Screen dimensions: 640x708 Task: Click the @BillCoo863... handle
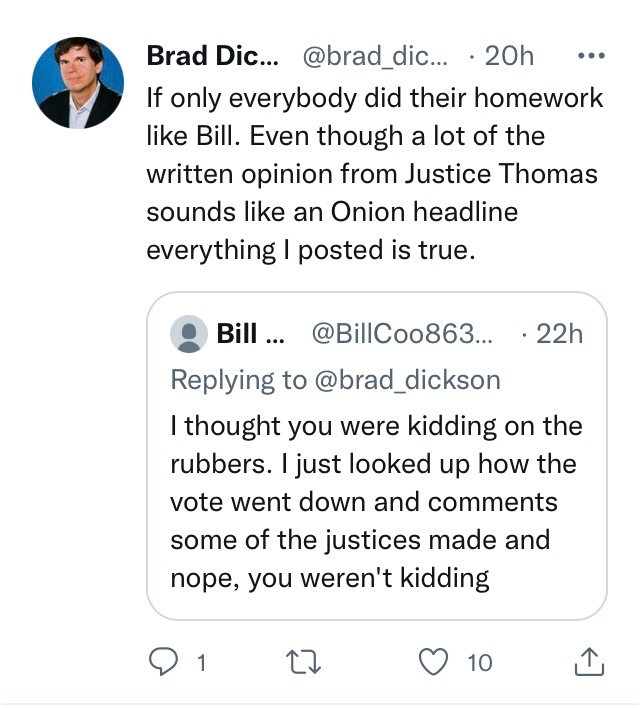(x=402, y=334)
